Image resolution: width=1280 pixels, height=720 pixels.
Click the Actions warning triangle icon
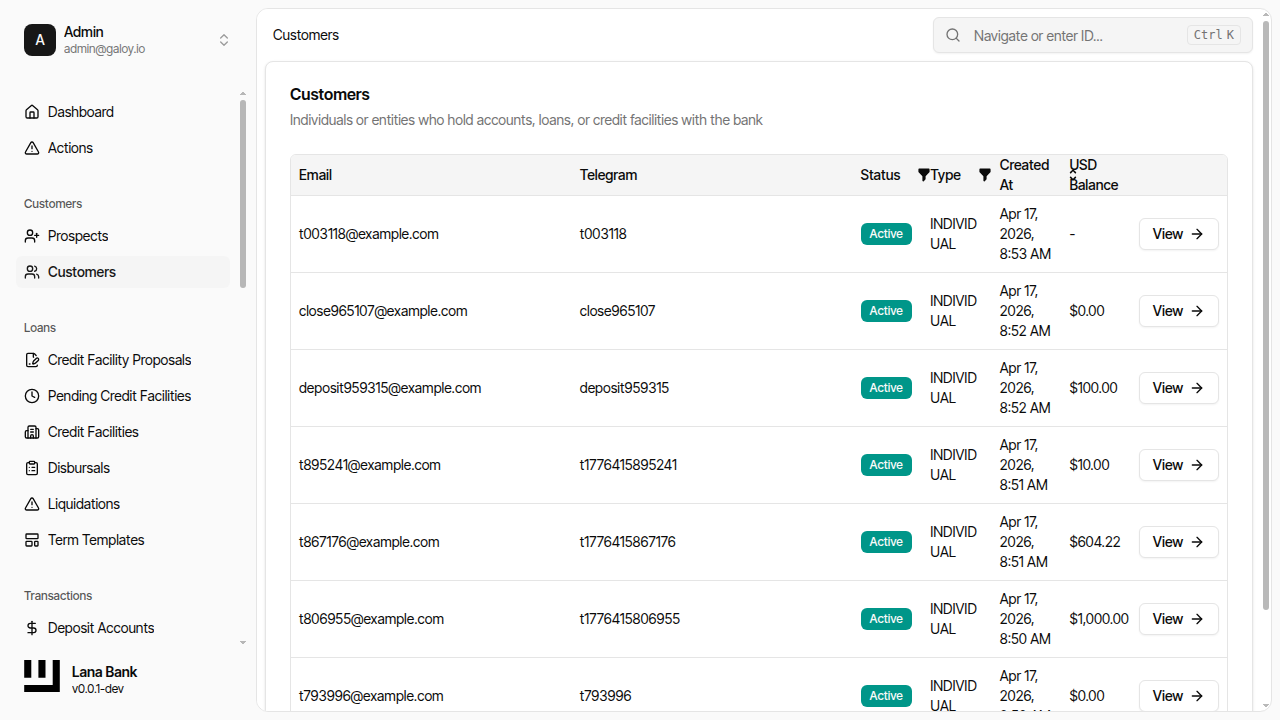[x=31, y=147]
